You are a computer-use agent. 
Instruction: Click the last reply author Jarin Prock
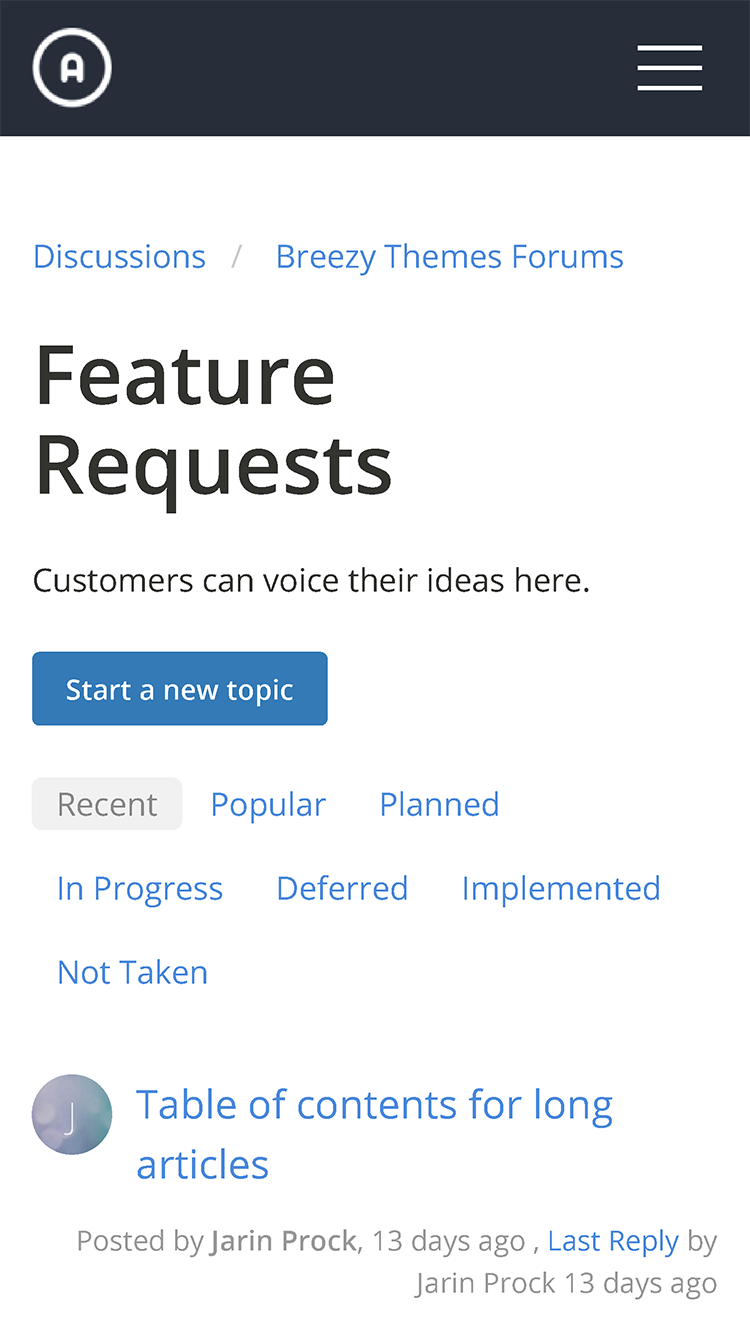(486, 1283)
